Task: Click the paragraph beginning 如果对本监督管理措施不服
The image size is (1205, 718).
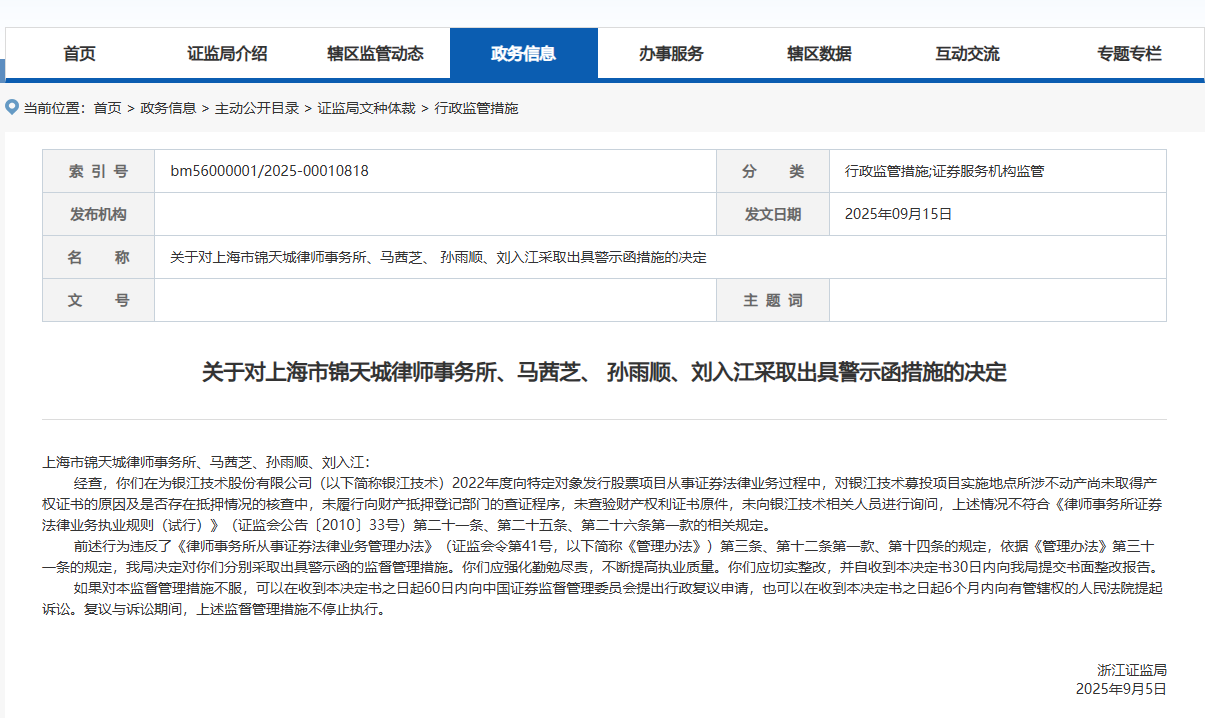Action: (x=604, y=598)
